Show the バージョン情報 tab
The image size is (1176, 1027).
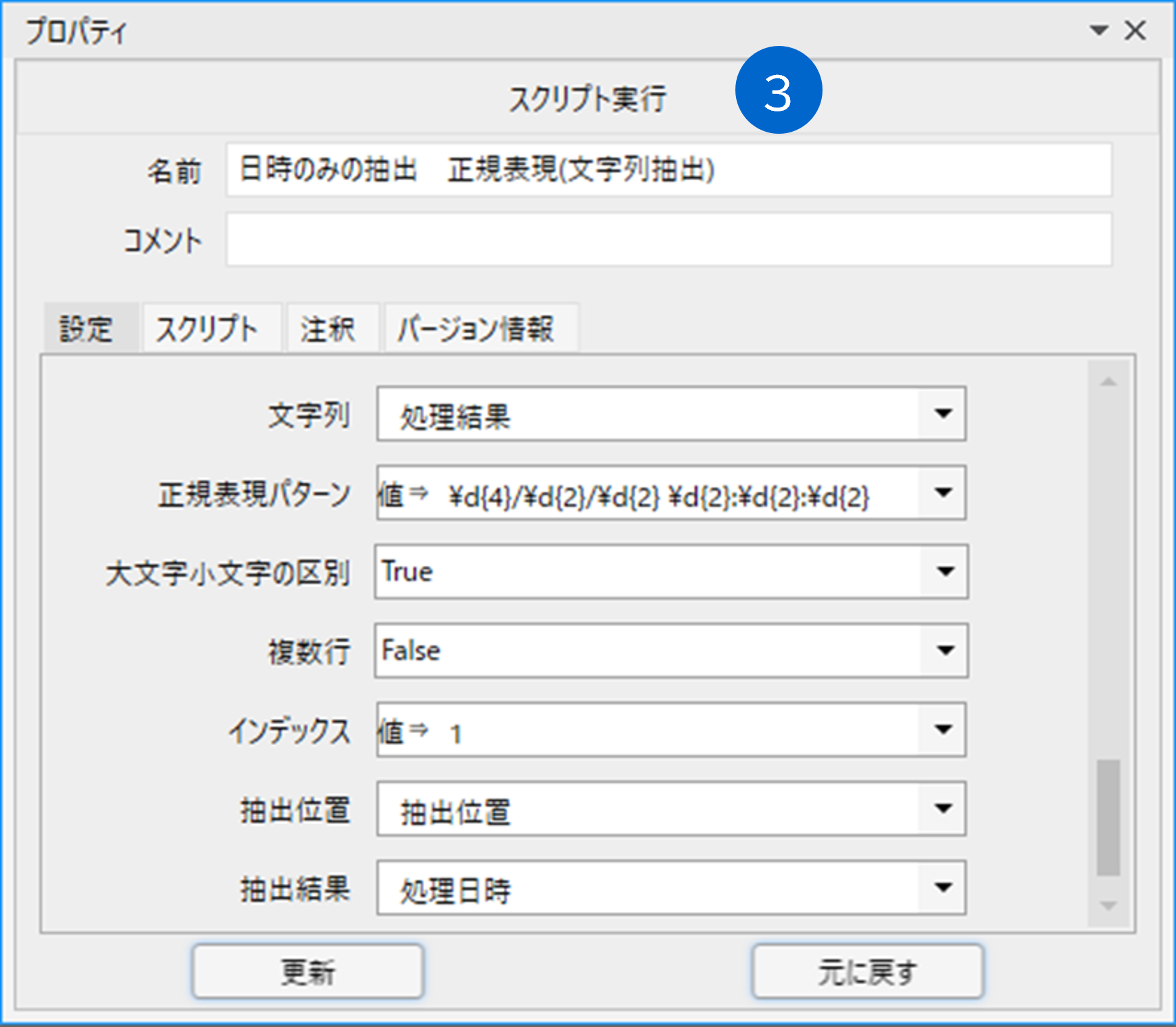476,329
